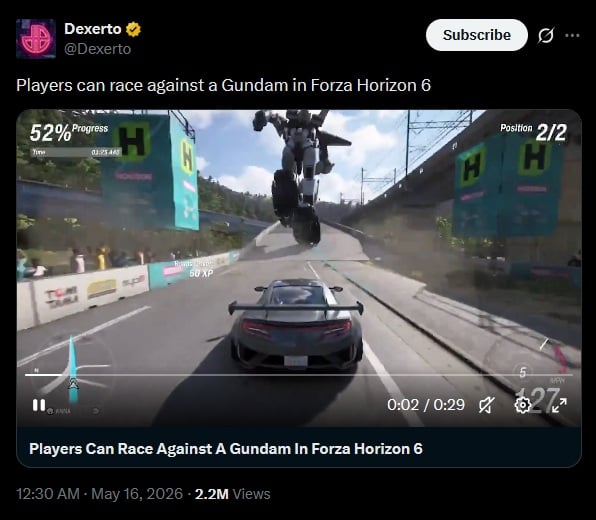596x520 pixels.
Task: Click the Dexerto display name
Action: point(93,29)
